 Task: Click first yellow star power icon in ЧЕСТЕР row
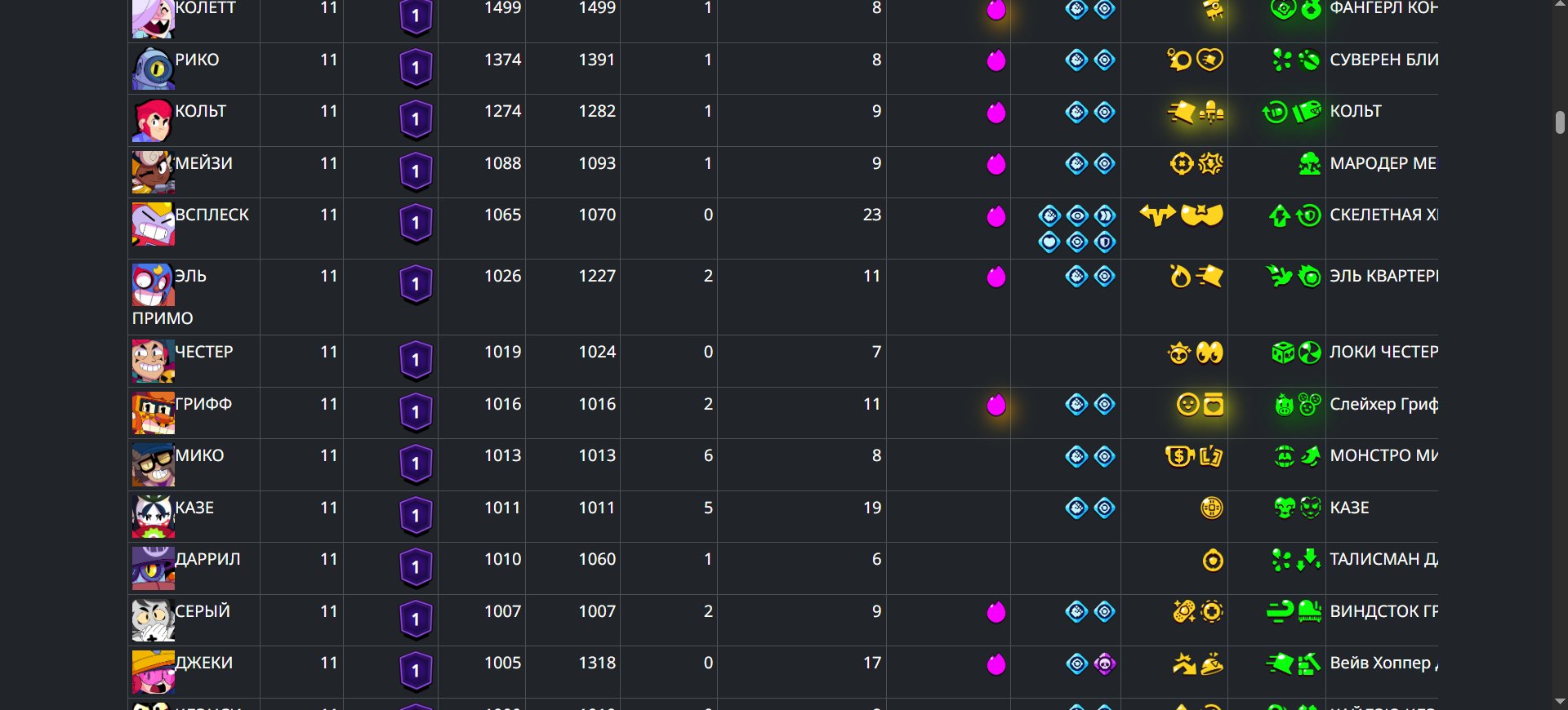point(1179,353)
